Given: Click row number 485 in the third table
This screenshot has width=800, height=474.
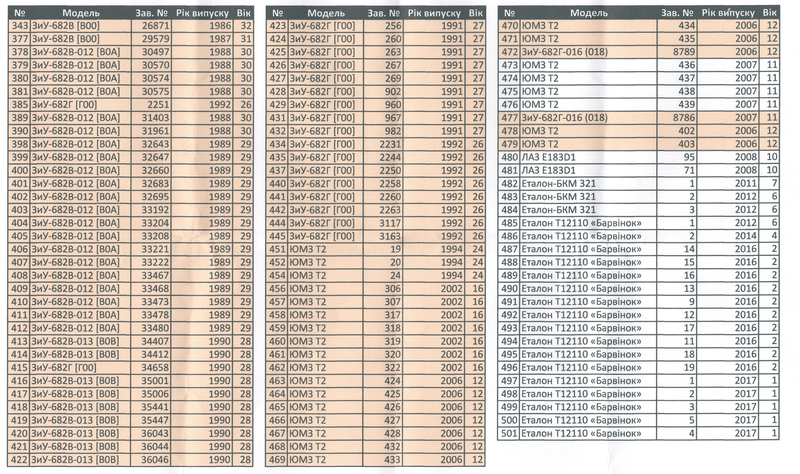Looking at the screenshot, I should 509,223.
